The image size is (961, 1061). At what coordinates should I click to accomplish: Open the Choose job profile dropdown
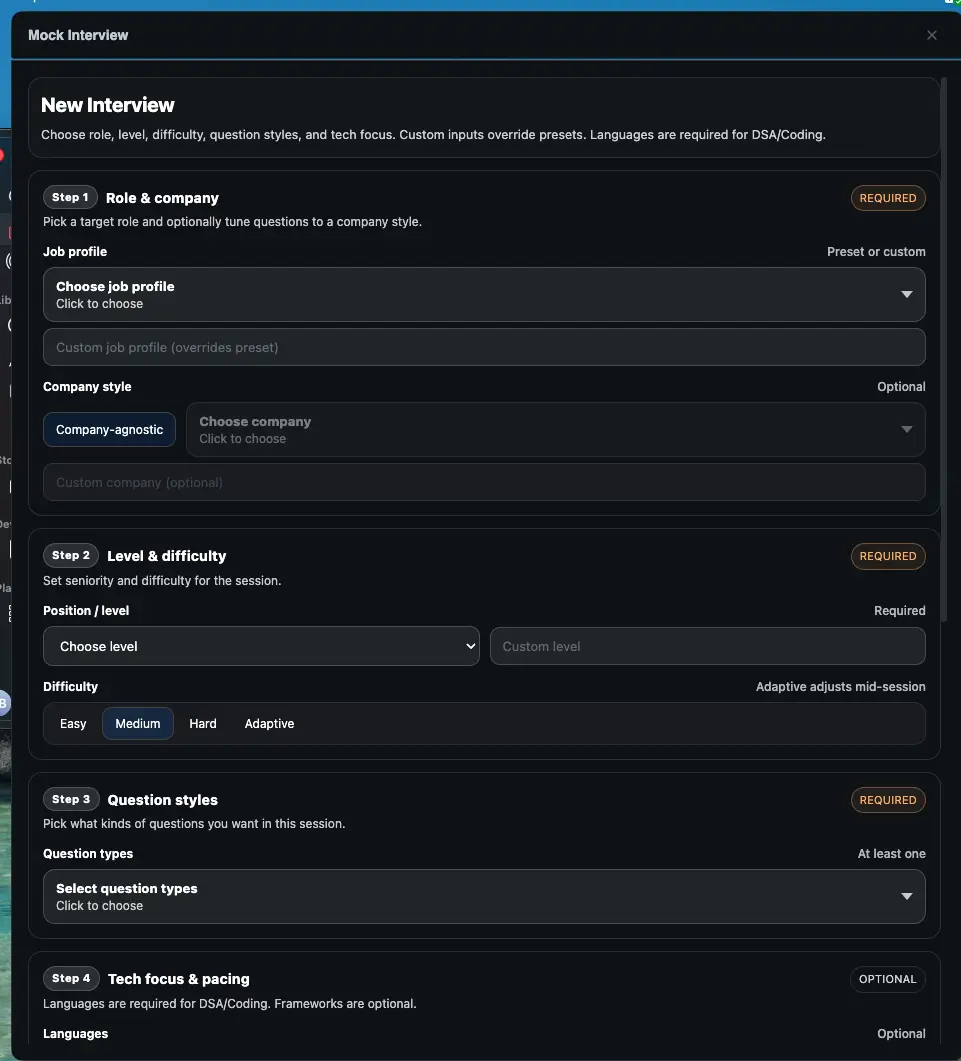pos(483,295)
